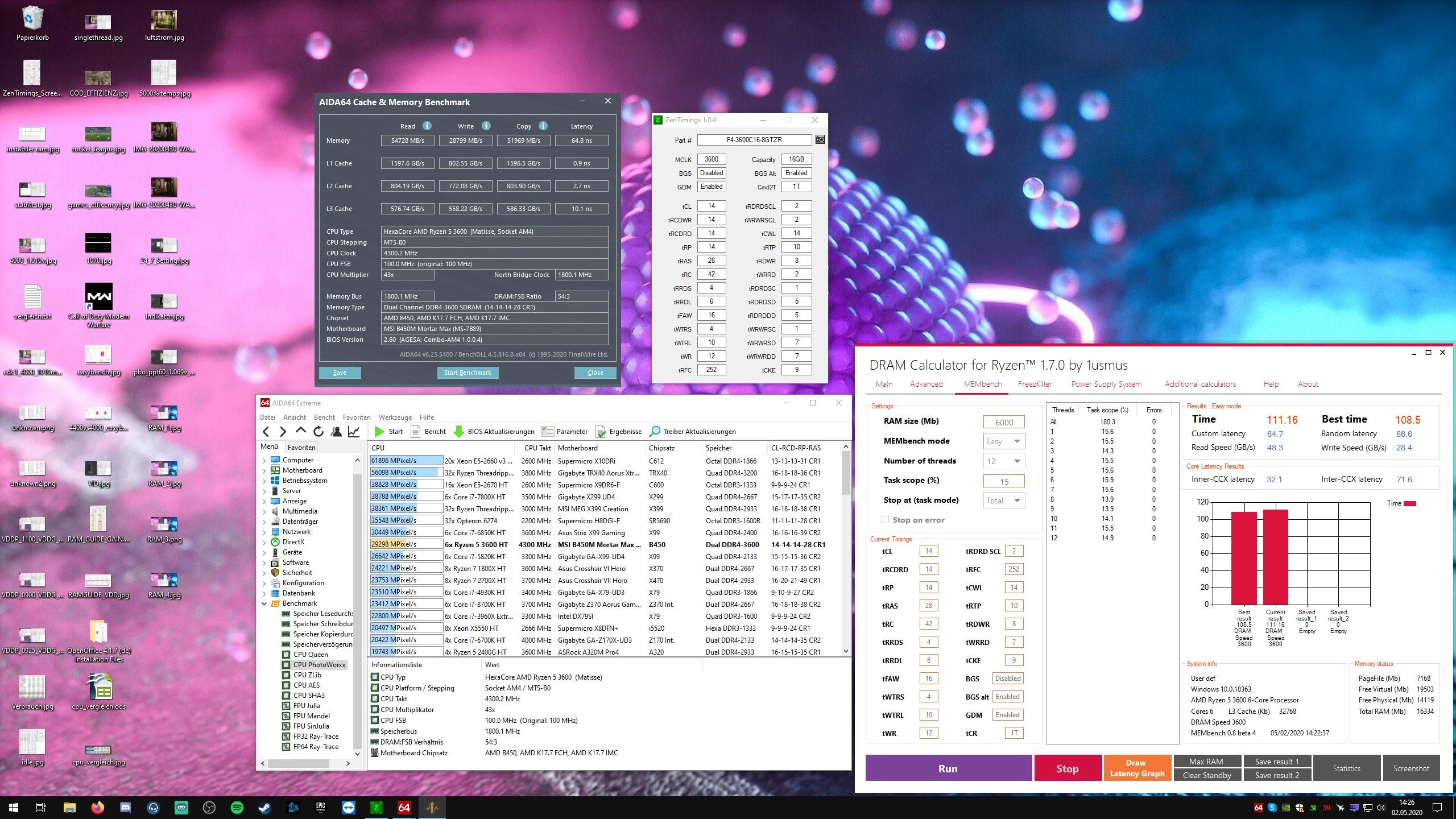Image resolution: width=1456 pixels, height=819 pixels.
Task: Click the Start Benchmark button
Action: (x=468, y=373)
